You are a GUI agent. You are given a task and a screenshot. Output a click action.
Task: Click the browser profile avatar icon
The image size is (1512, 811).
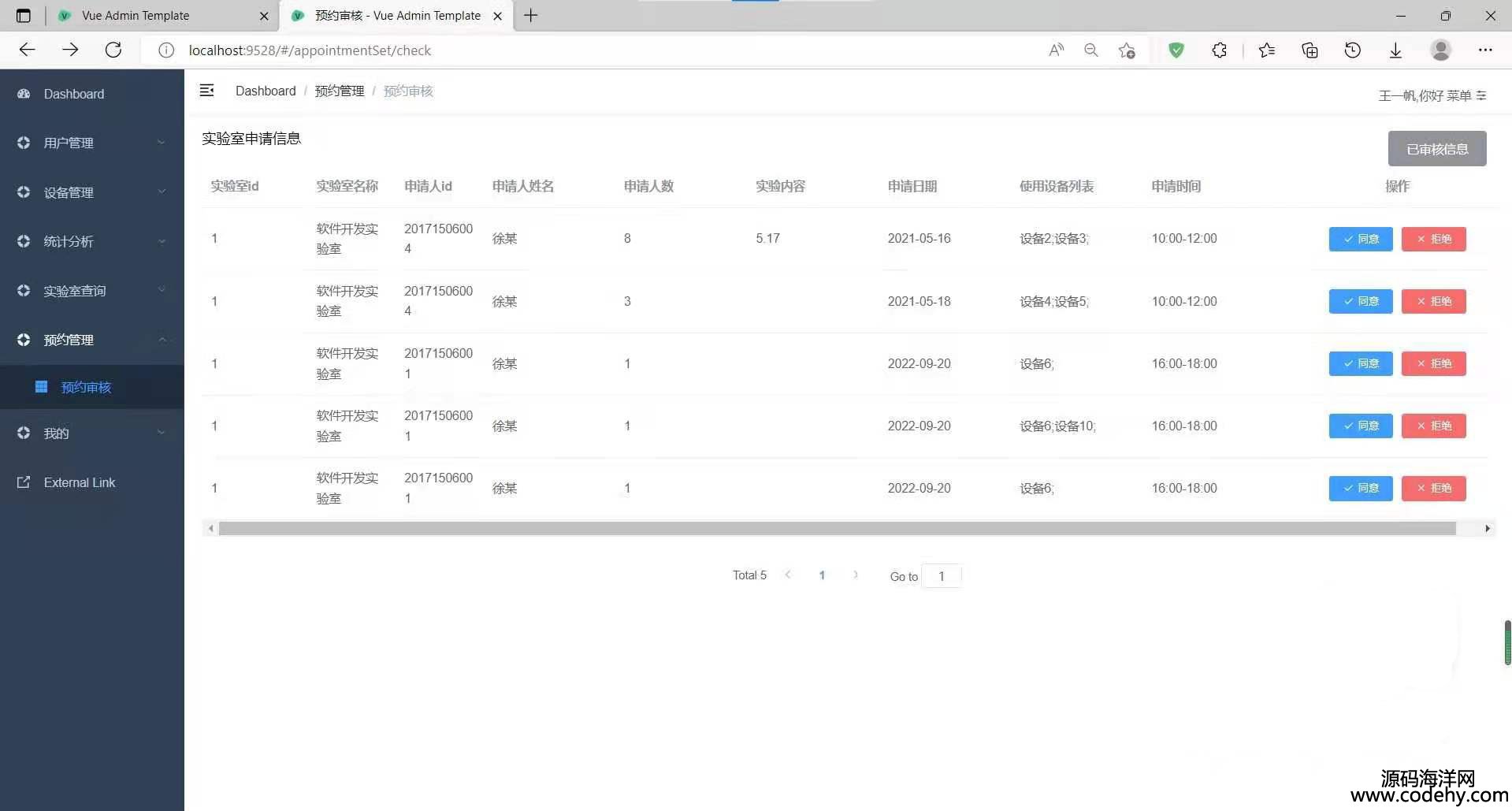pos(1440,50)
